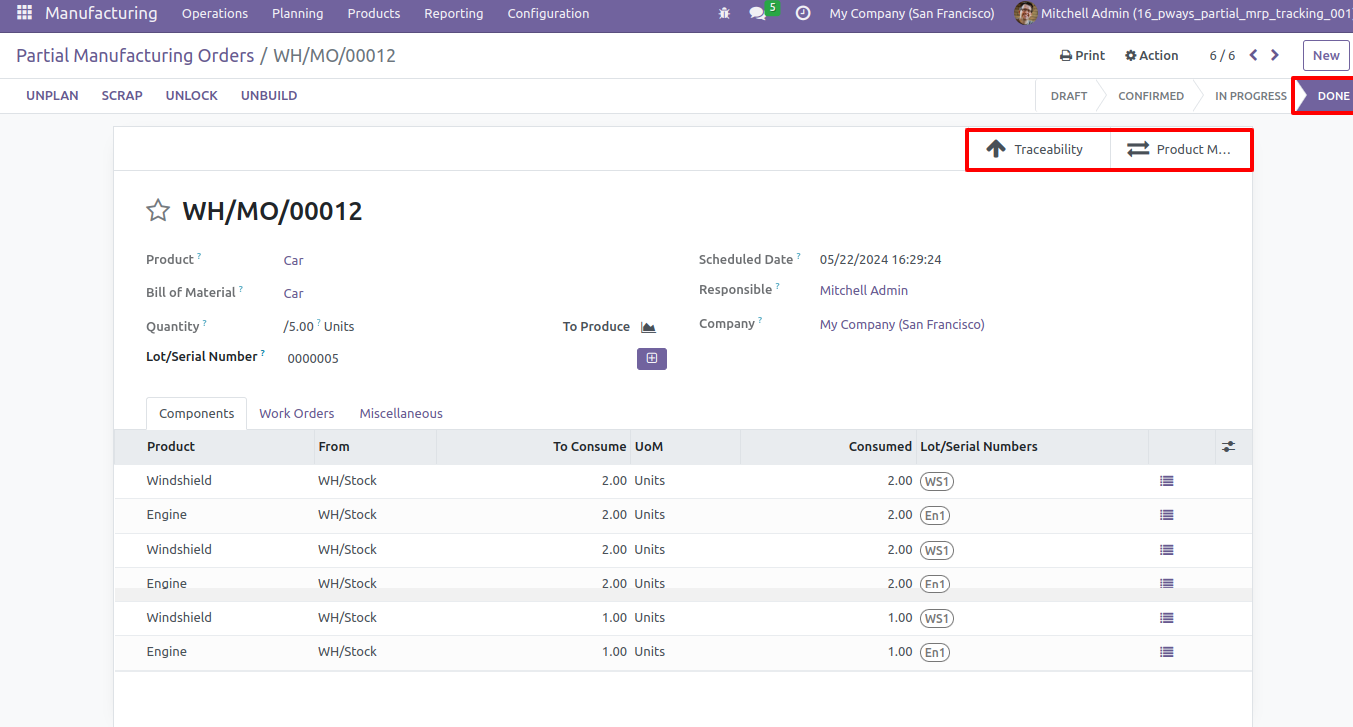Switch to the Work Orders tab
This screenshot has width=1353, height=727.
click(296, 413)
